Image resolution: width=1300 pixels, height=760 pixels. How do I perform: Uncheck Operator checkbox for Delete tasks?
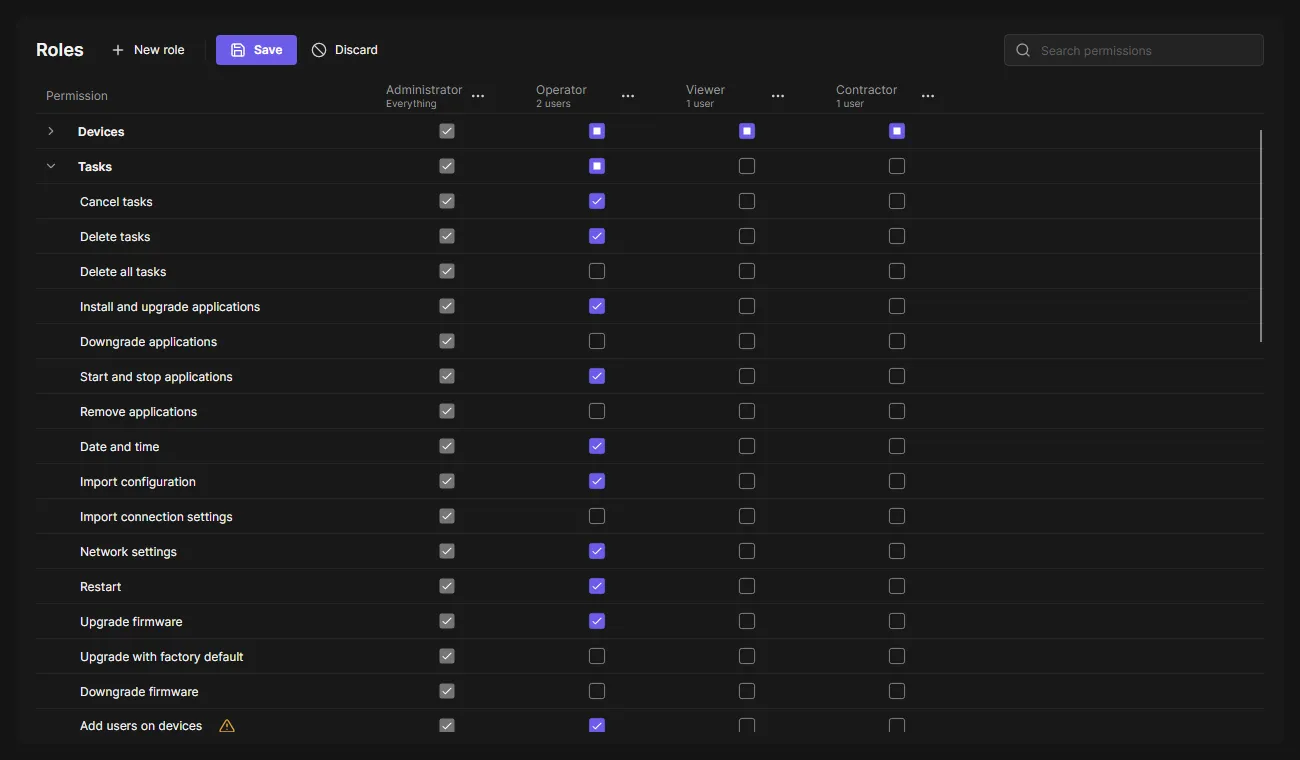click(597, 236)
